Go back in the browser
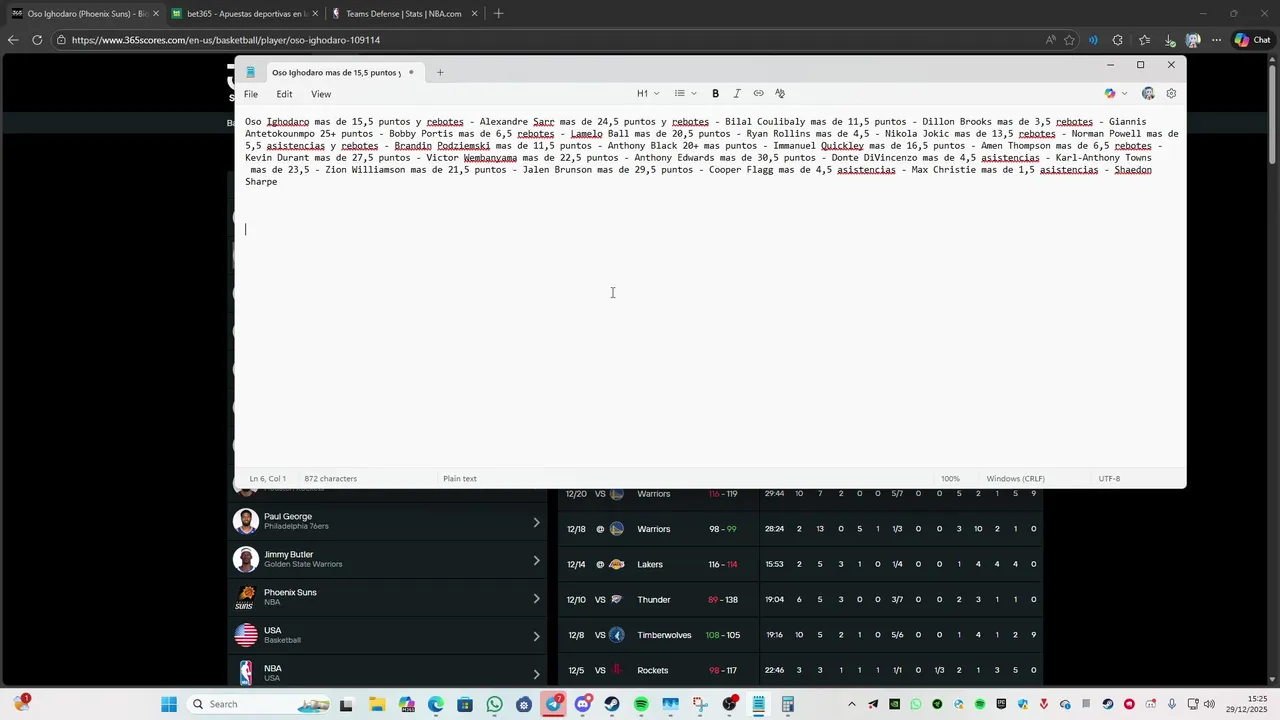1280x720 pixels. click(12, 40)
